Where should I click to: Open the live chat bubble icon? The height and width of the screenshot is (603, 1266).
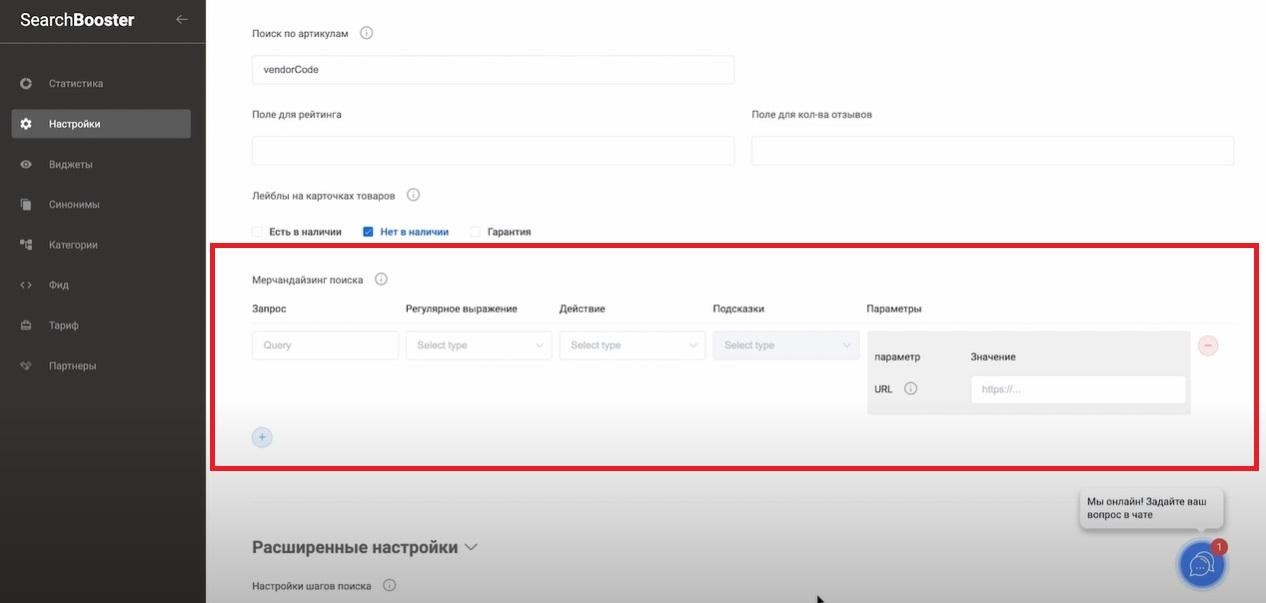point(1201,565)
